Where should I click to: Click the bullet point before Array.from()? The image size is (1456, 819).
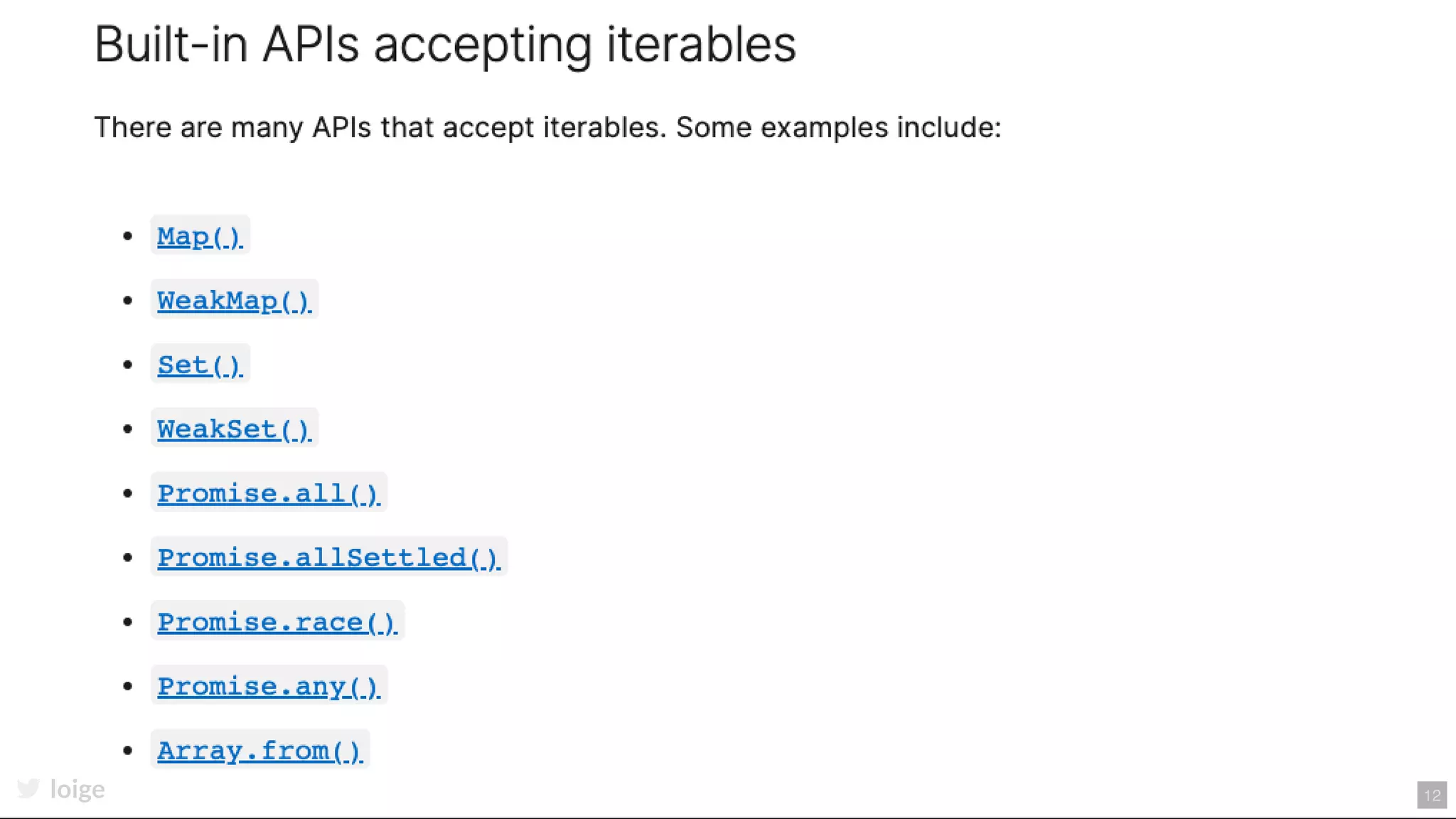(128, 751)
